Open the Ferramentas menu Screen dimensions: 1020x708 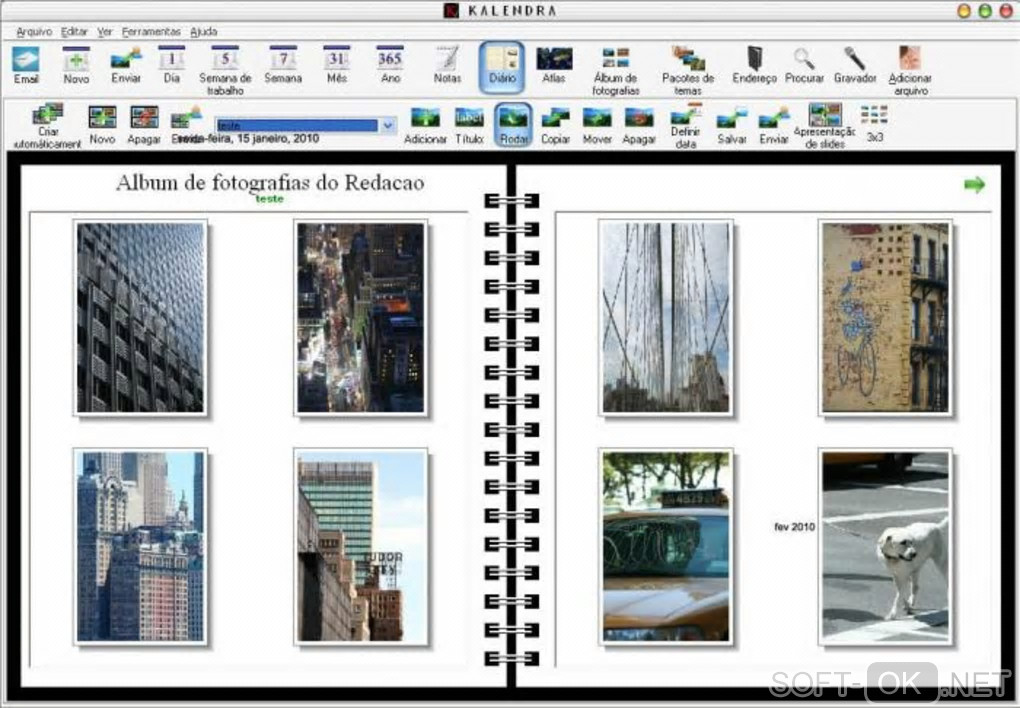pos(151,31)
